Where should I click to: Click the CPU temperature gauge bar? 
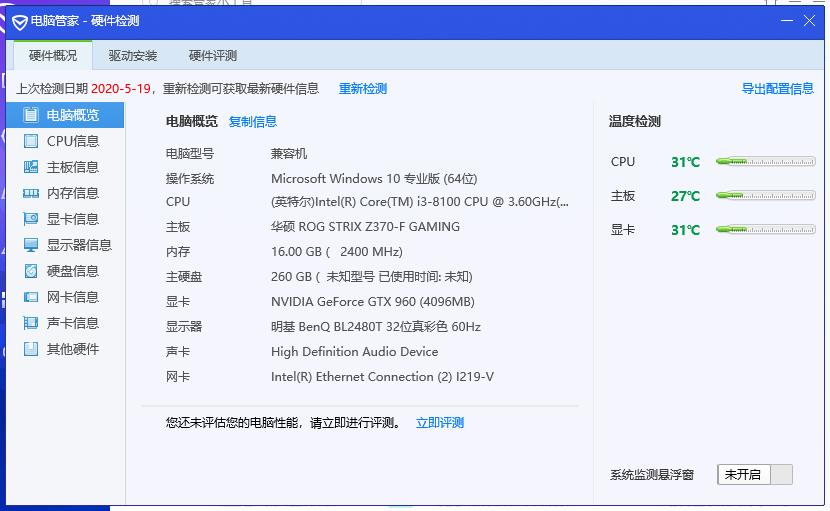(765, 162)
